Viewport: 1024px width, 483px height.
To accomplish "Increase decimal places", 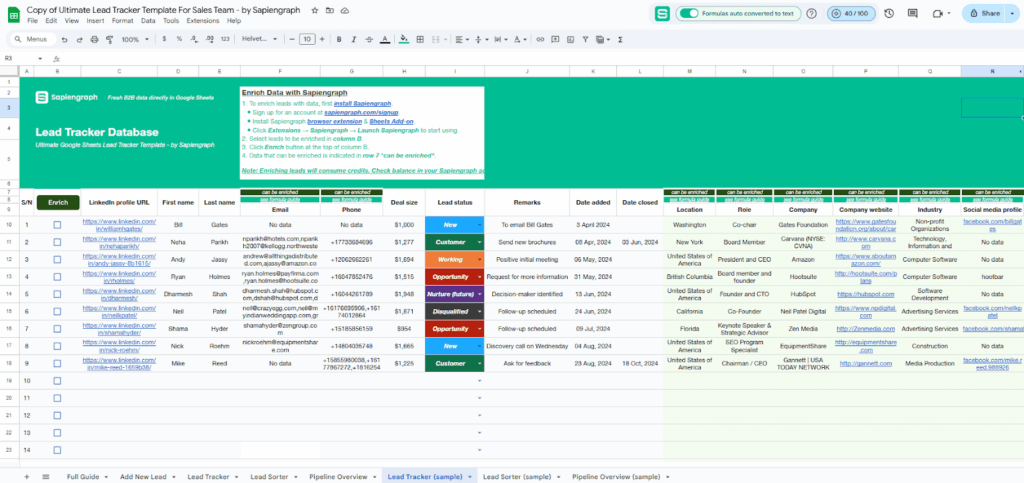I will [210, 39].
